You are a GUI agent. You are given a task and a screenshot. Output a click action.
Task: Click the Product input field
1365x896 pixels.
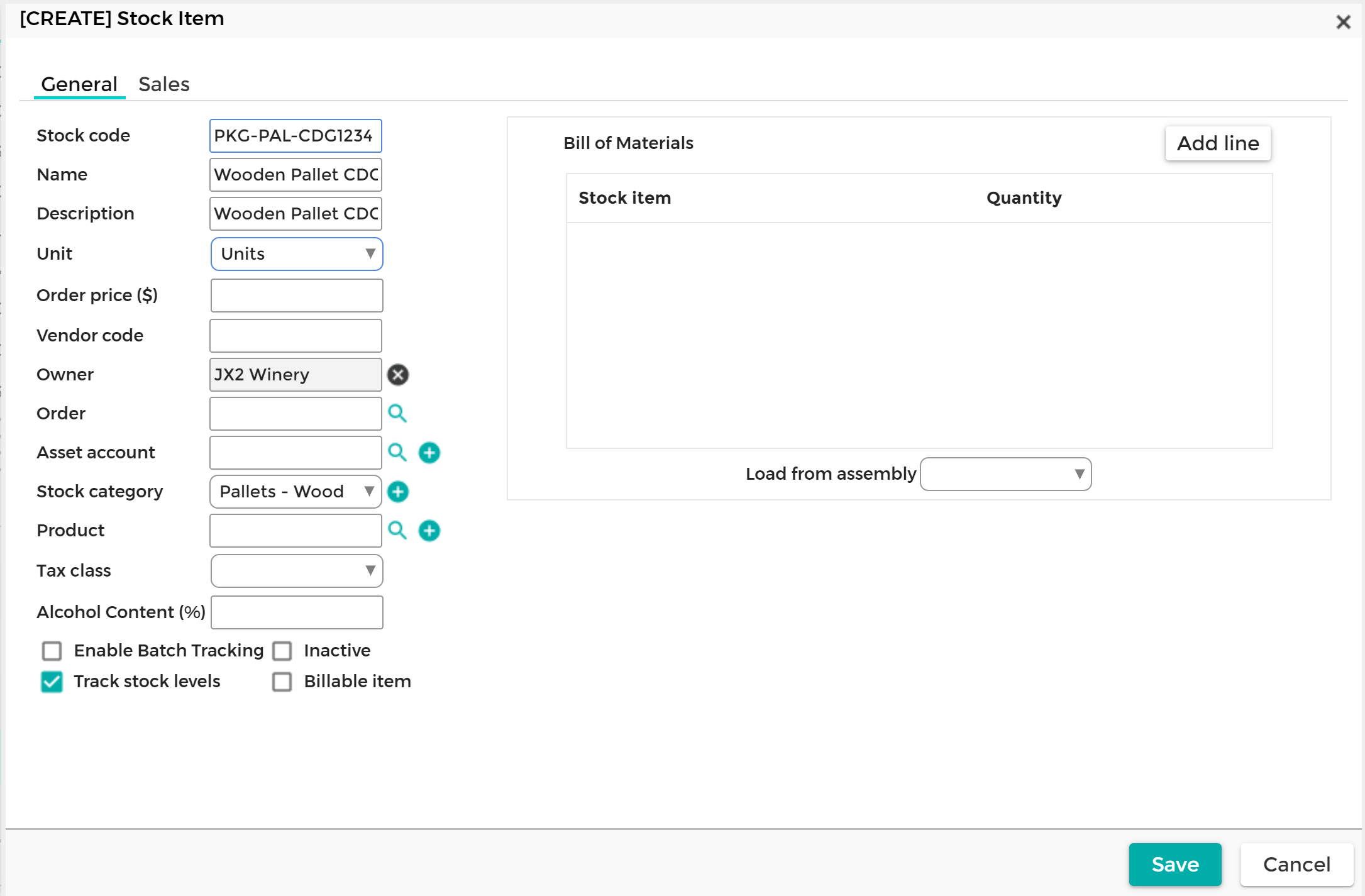(x=296, y=531)
